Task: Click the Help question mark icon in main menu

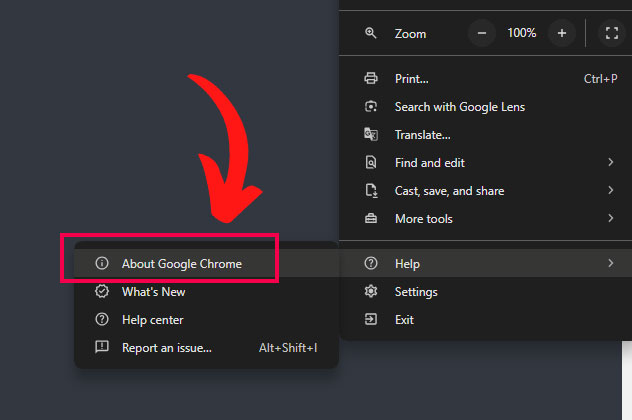Action: (x=371, y=263)
